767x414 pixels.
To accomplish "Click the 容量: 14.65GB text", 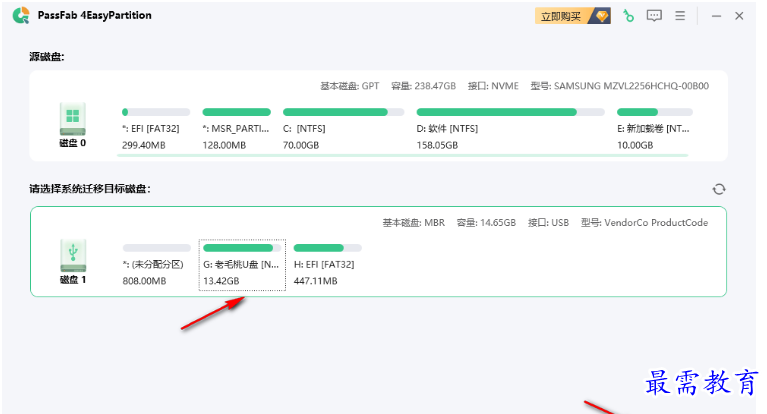I will [486, 223].
